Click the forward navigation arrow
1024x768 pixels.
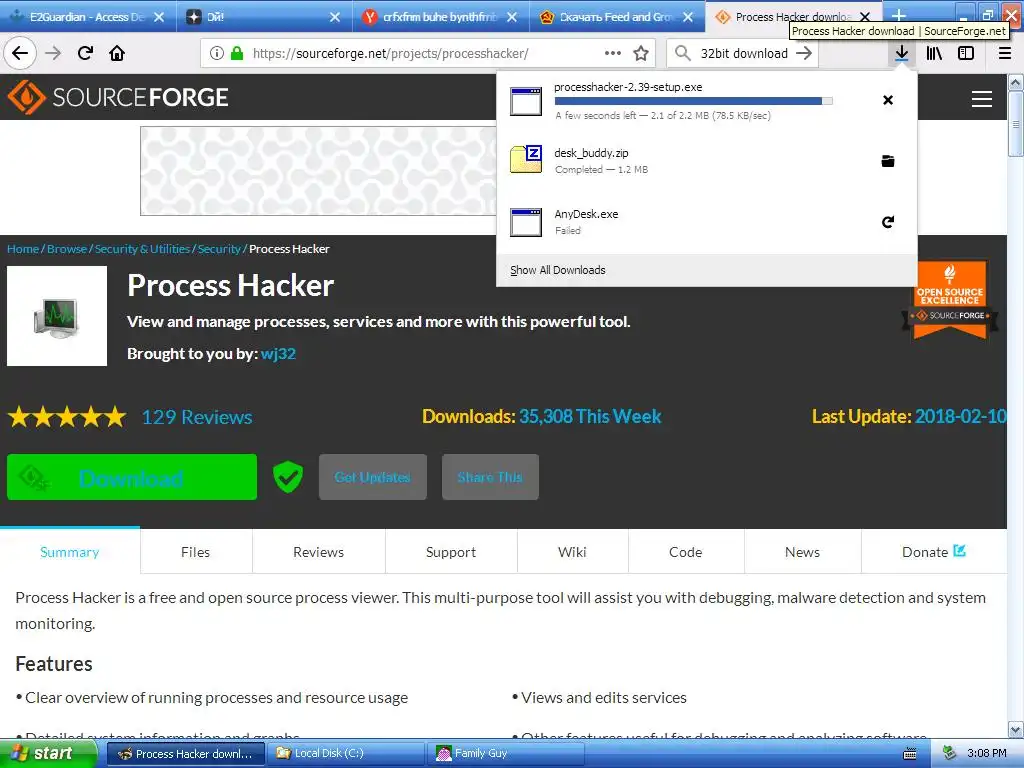[53, 53]
